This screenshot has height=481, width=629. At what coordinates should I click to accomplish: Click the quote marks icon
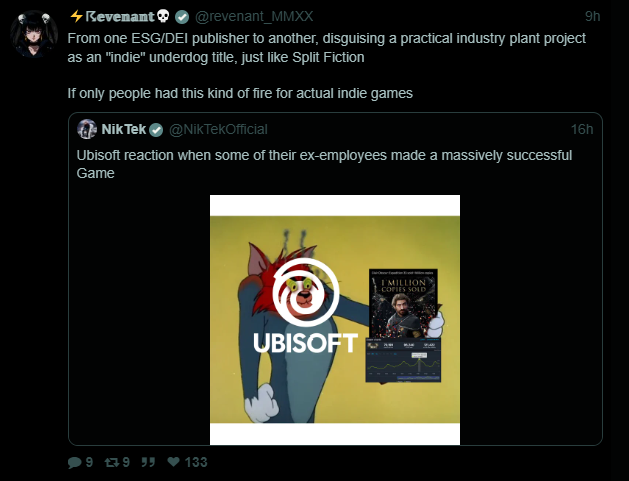[x=148, y=463]
